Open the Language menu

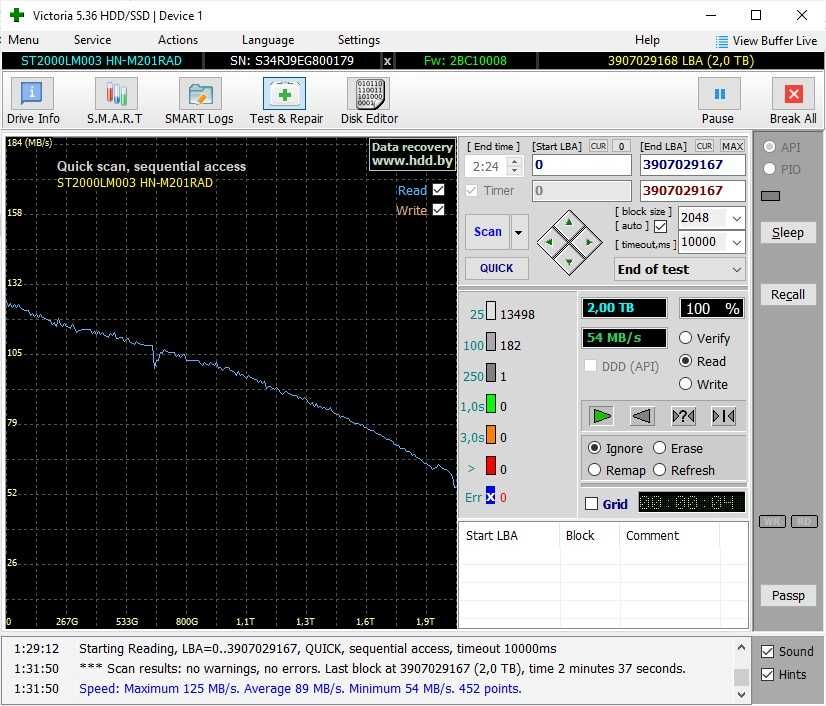(x=268, y=40)
